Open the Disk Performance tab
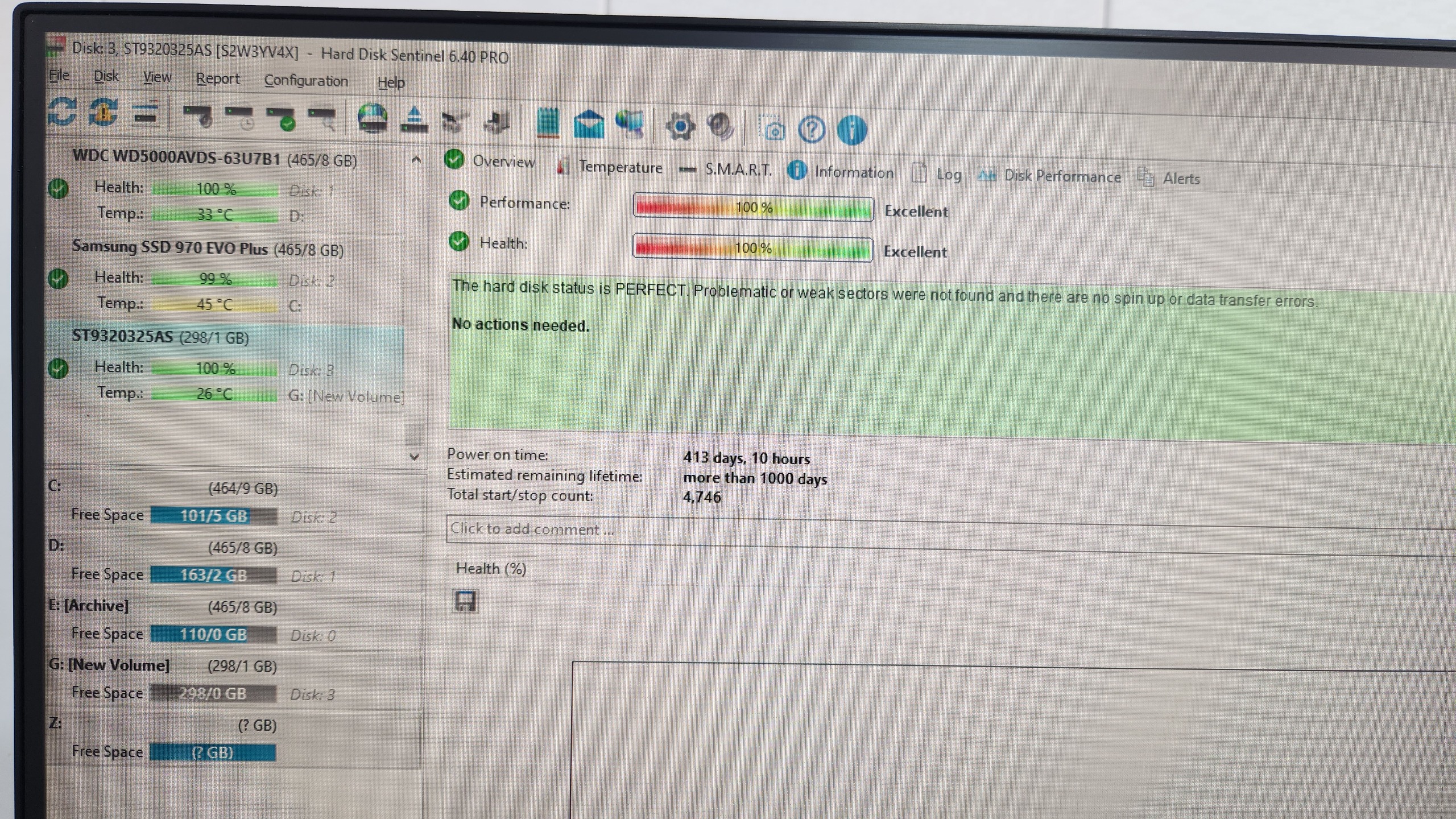The width and height of the screenshot is (1456, 819). tap(1049, 176)
